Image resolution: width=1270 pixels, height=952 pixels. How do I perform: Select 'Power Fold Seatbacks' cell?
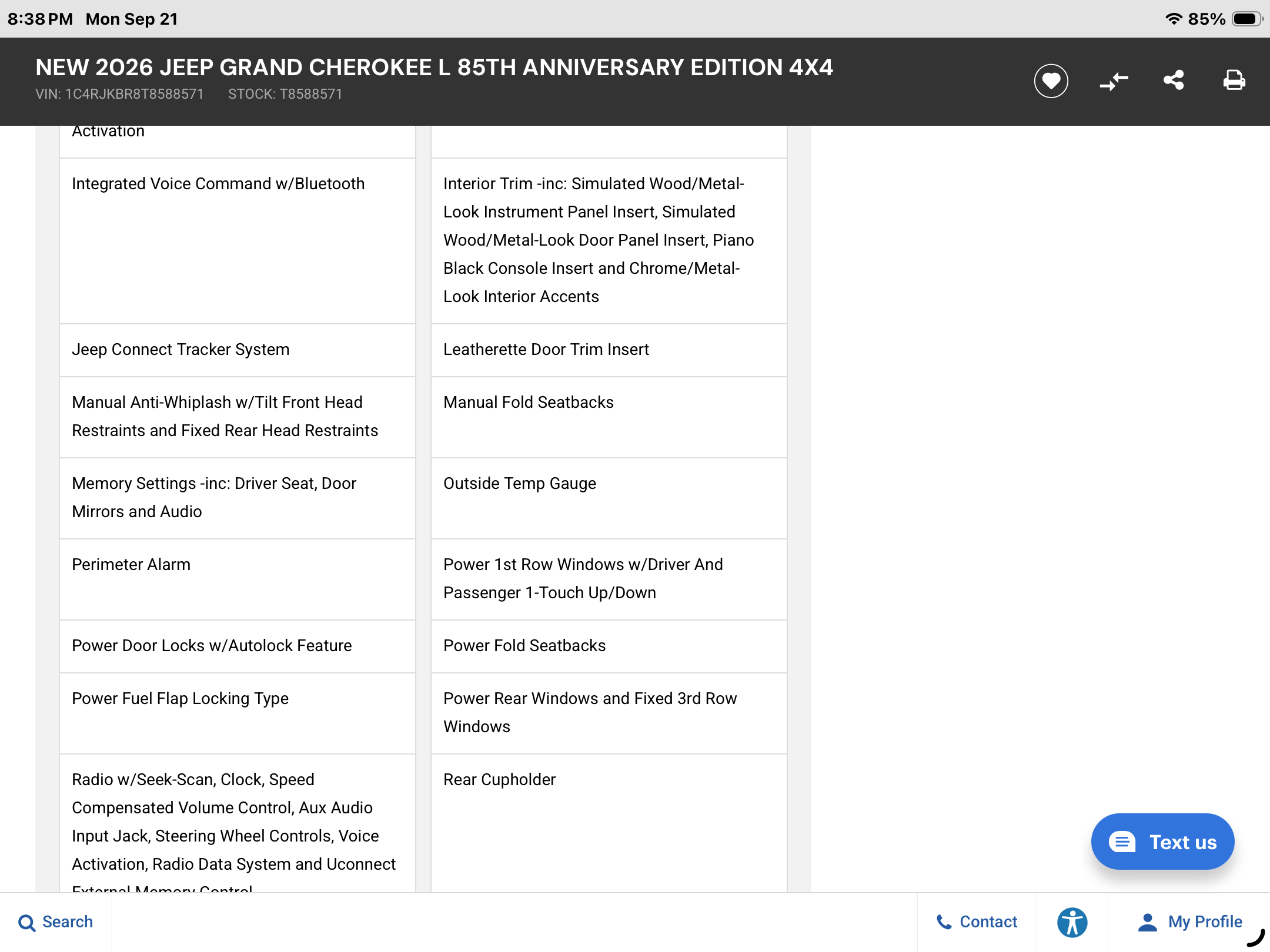coord(609,646)
